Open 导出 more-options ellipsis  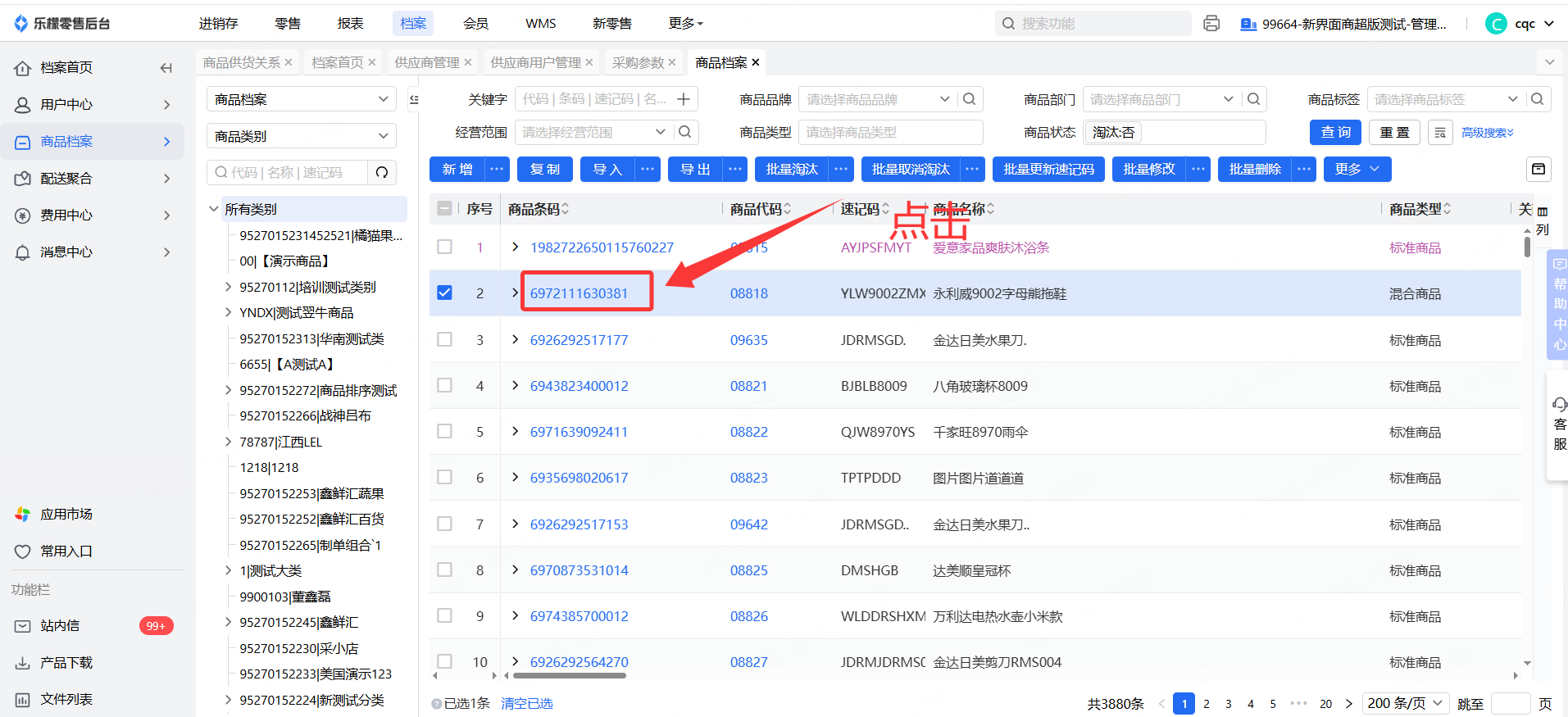735,169
